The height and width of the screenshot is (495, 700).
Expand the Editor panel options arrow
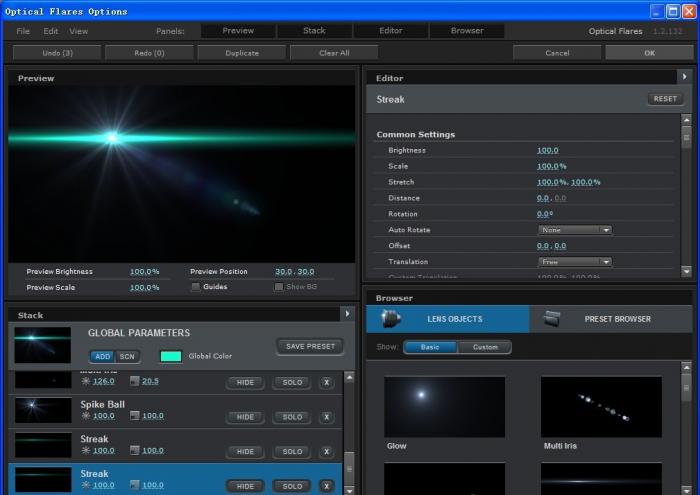(684, 77)
